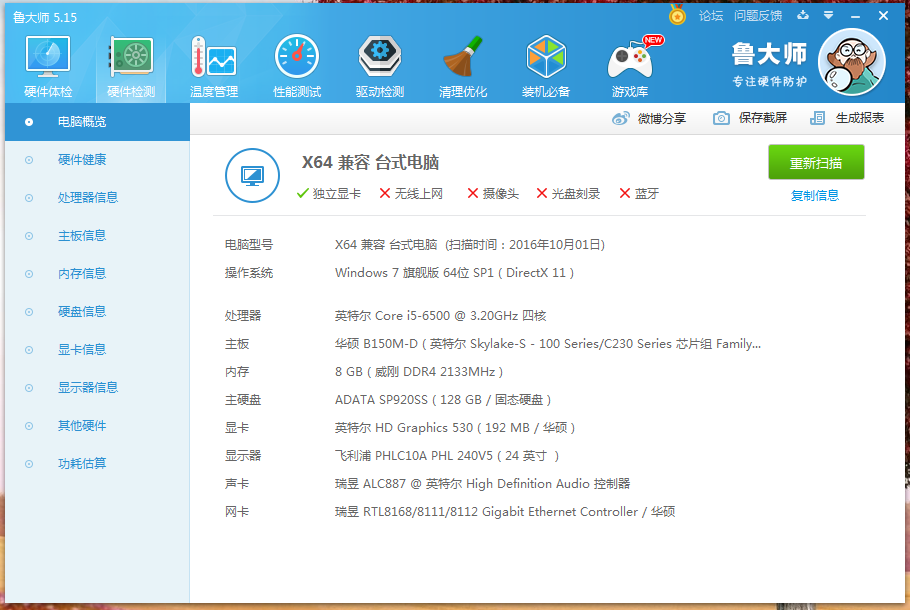Click the download tray icon in title bar

803,15
